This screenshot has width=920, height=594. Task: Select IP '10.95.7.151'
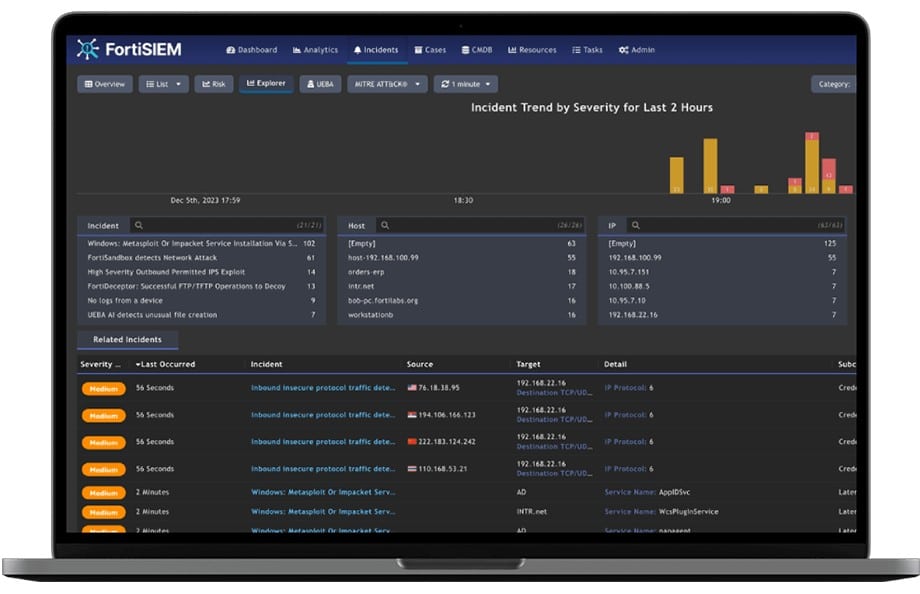pos(722,272)
